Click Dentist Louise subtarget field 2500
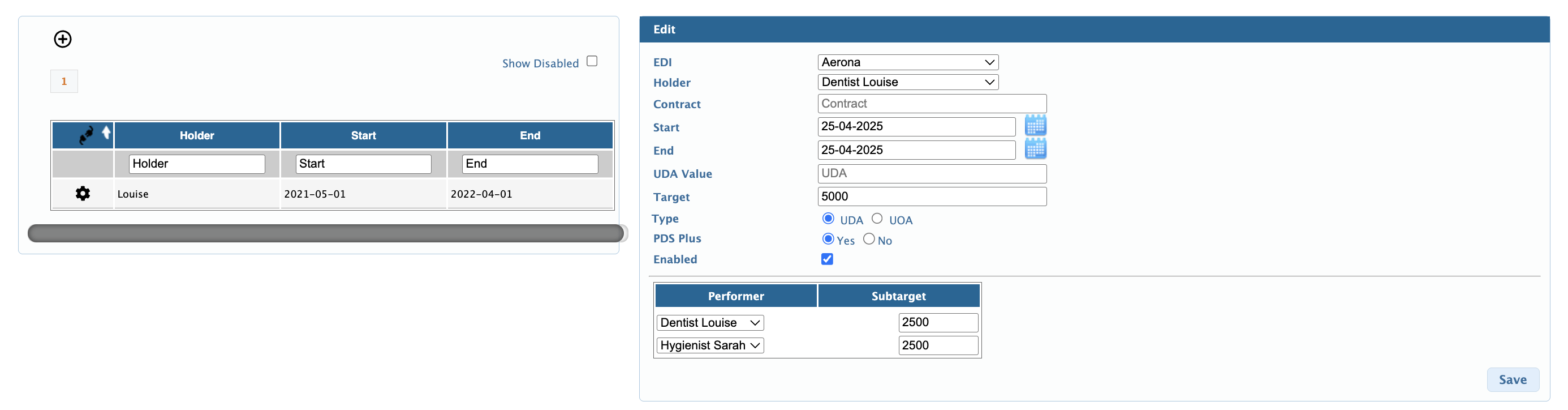Image resolution: width=1568 pixels, height=410 pixels. [938, 323]
